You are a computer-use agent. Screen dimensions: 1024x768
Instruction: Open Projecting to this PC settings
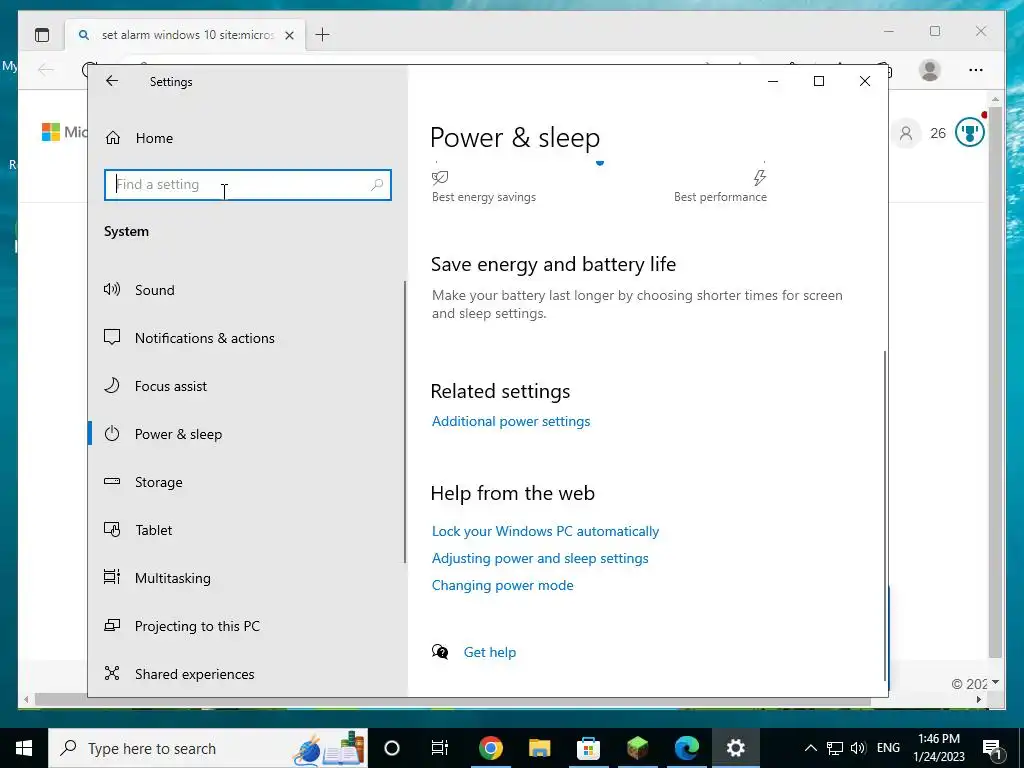[197, 626]
